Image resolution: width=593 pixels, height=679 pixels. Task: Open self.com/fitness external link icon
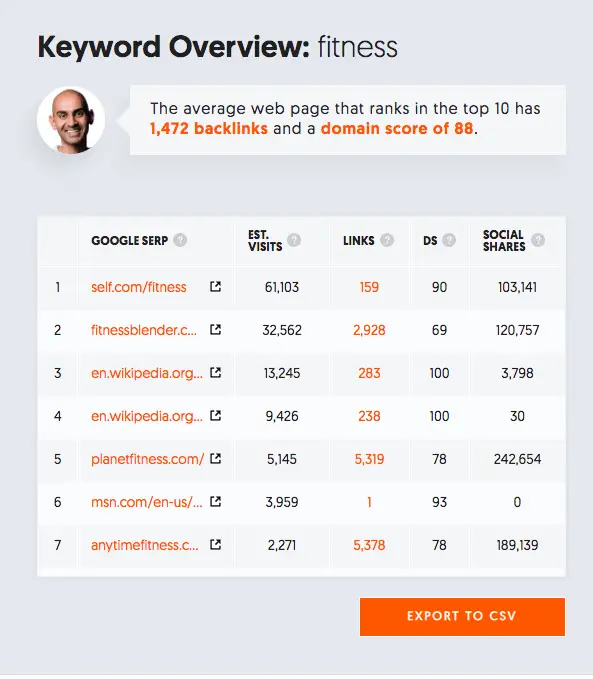215,286
